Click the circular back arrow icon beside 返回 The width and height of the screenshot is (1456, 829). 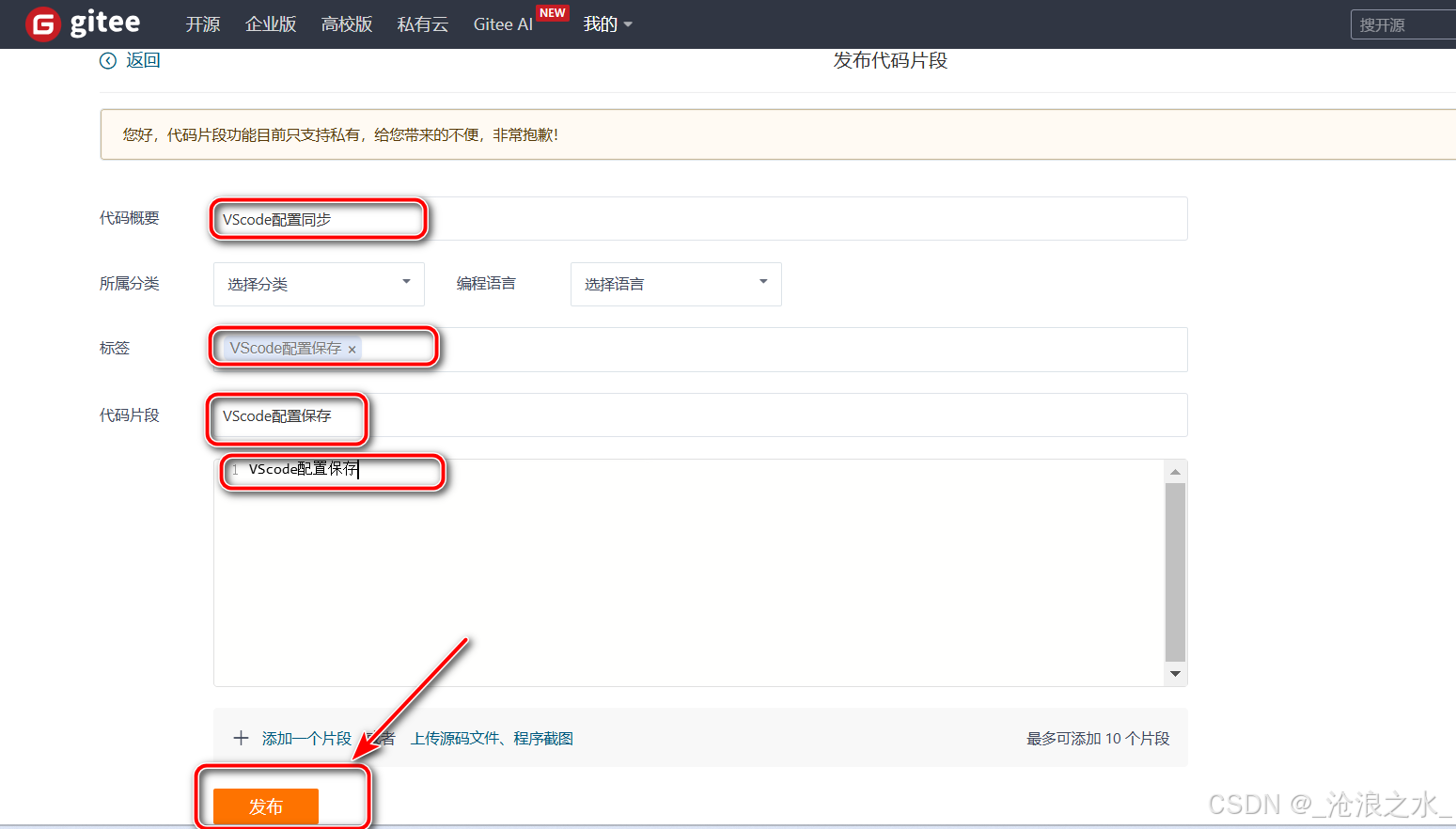[x=107, y=59]
